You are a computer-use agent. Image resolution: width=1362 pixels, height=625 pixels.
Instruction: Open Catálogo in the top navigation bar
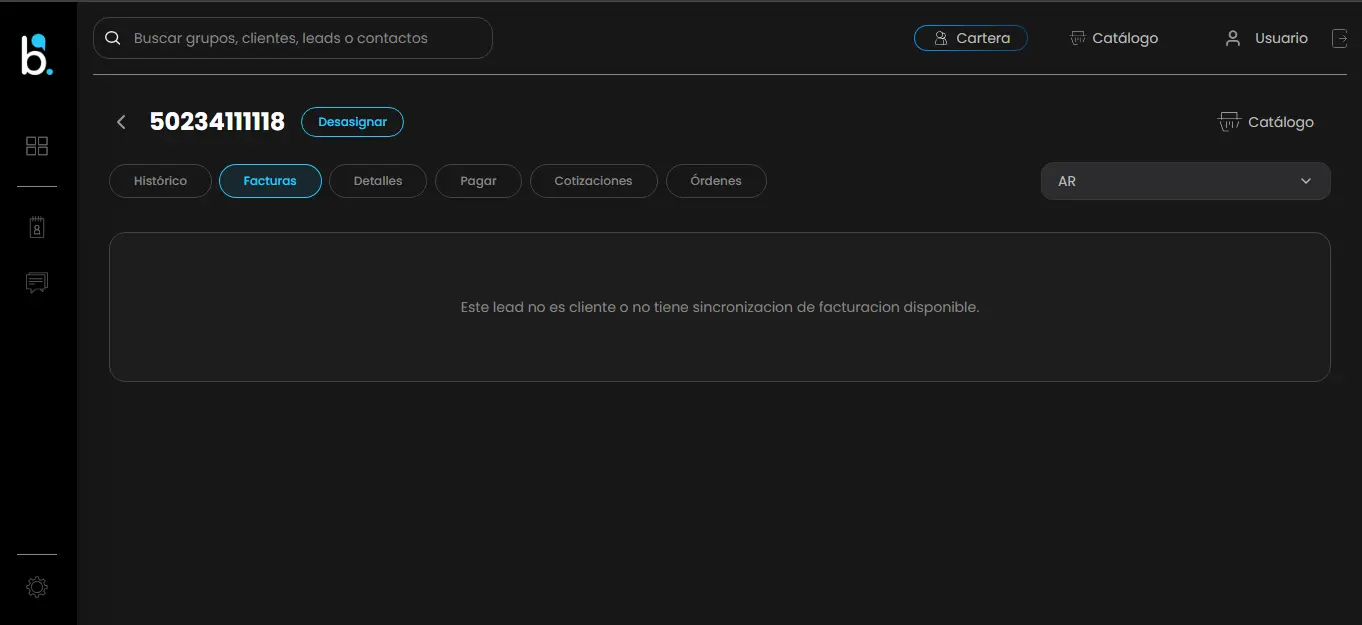coord(1114,38)
